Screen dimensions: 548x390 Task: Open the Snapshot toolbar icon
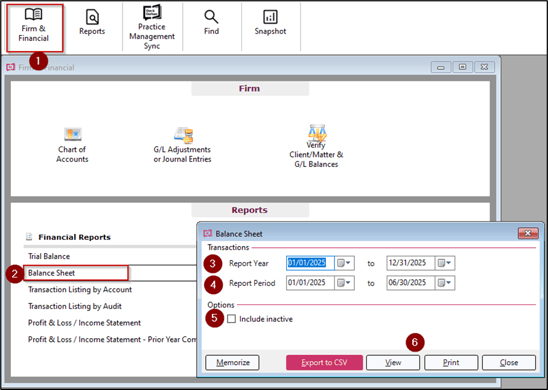click(x=270, y=23)
